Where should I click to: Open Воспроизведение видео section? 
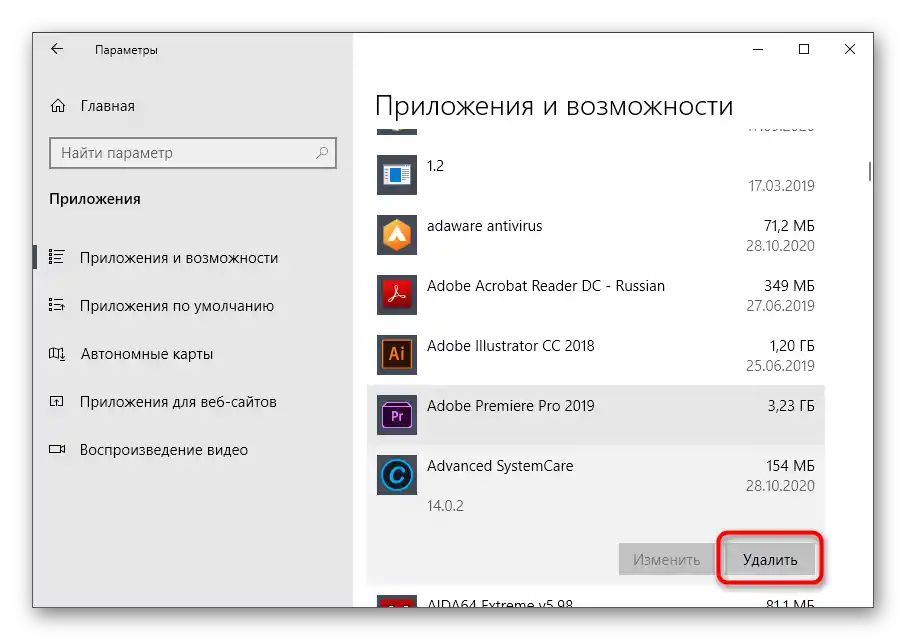click(x=164, y=450)
